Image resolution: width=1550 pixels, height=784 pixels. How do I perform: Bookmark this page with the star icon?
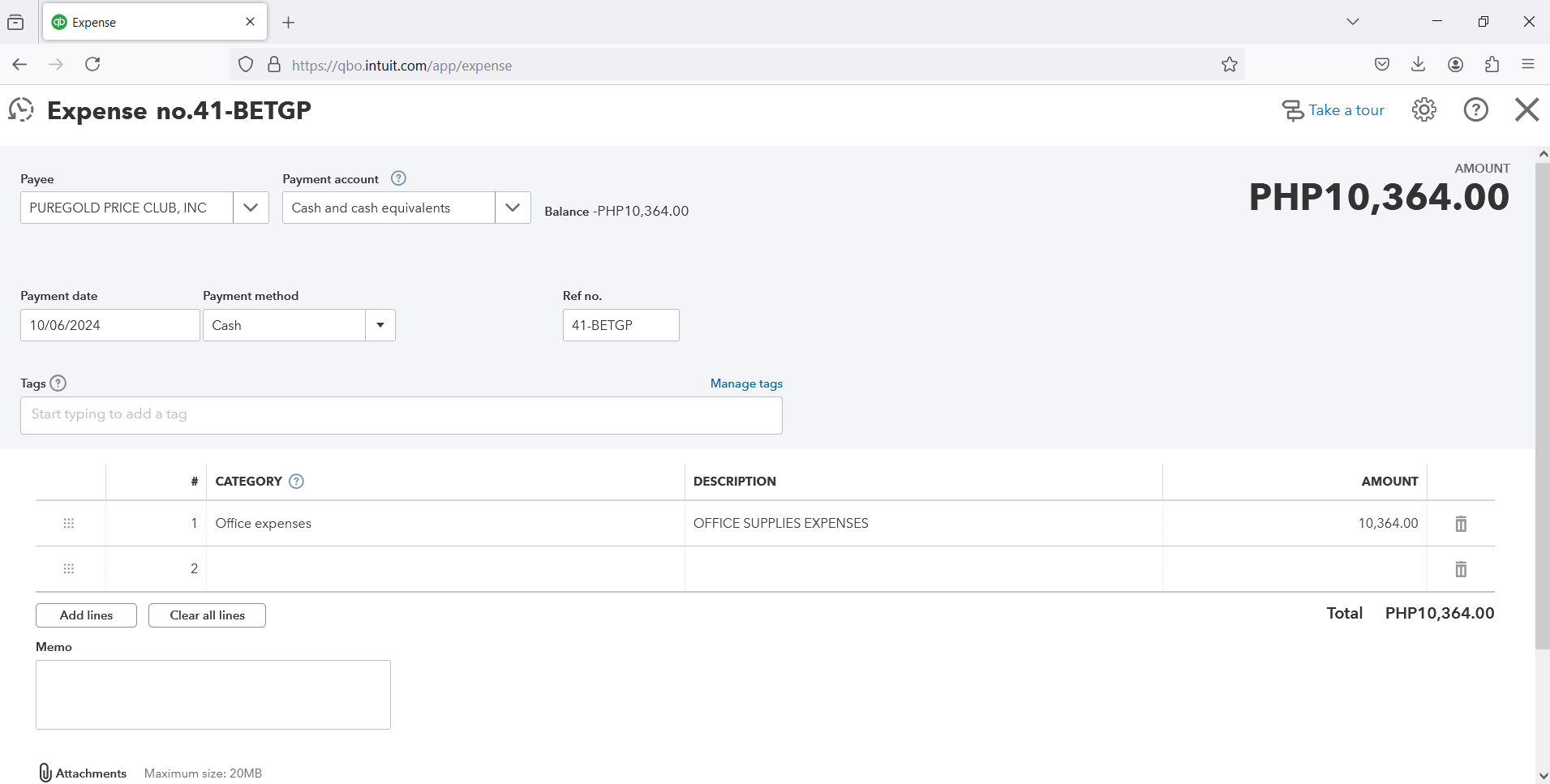[x=1230, y=65]
